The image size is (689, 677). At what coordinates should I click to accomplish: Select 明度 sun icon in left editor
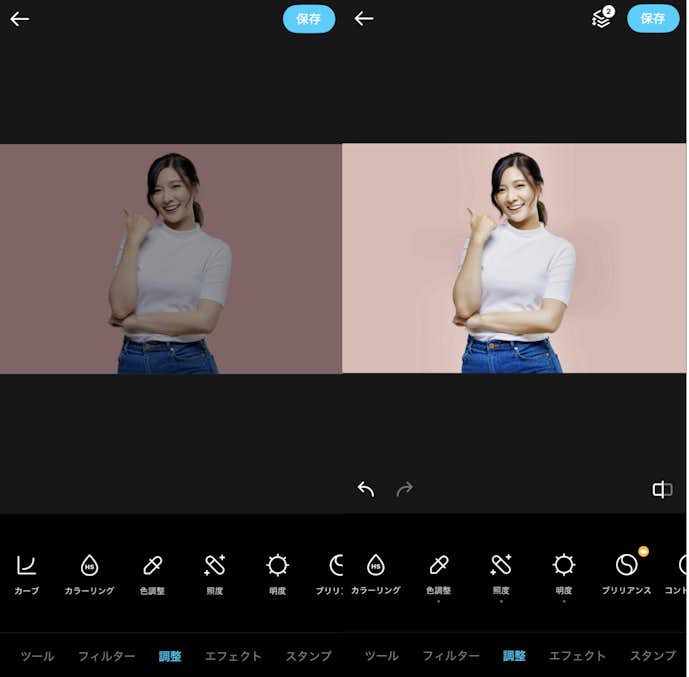[277, 566]
